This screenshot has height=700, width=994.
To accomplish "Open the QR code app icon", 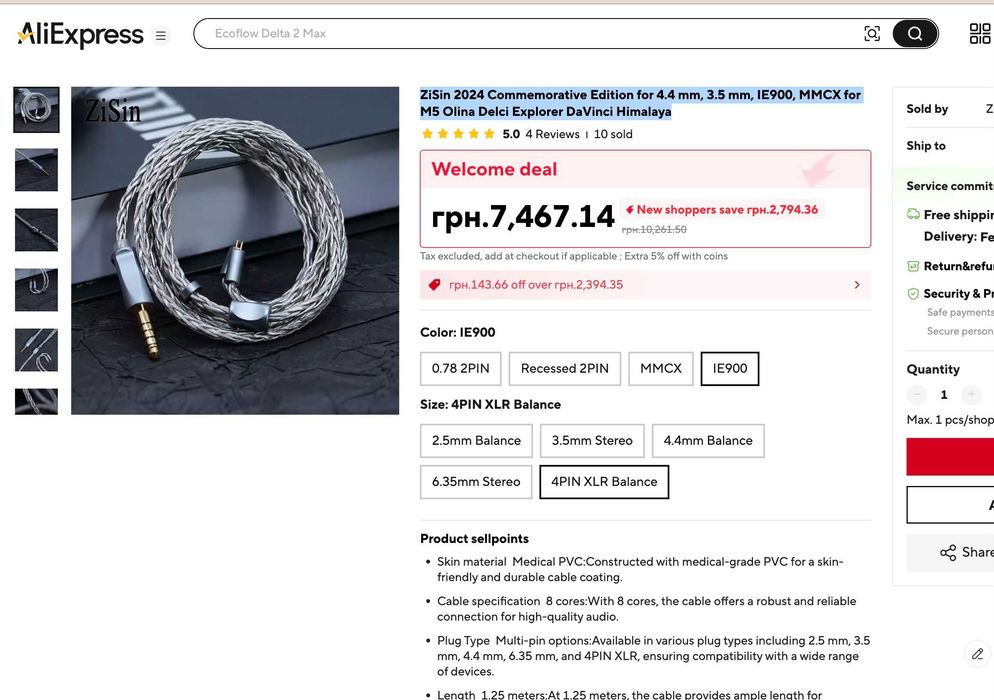I will [980, 34].
